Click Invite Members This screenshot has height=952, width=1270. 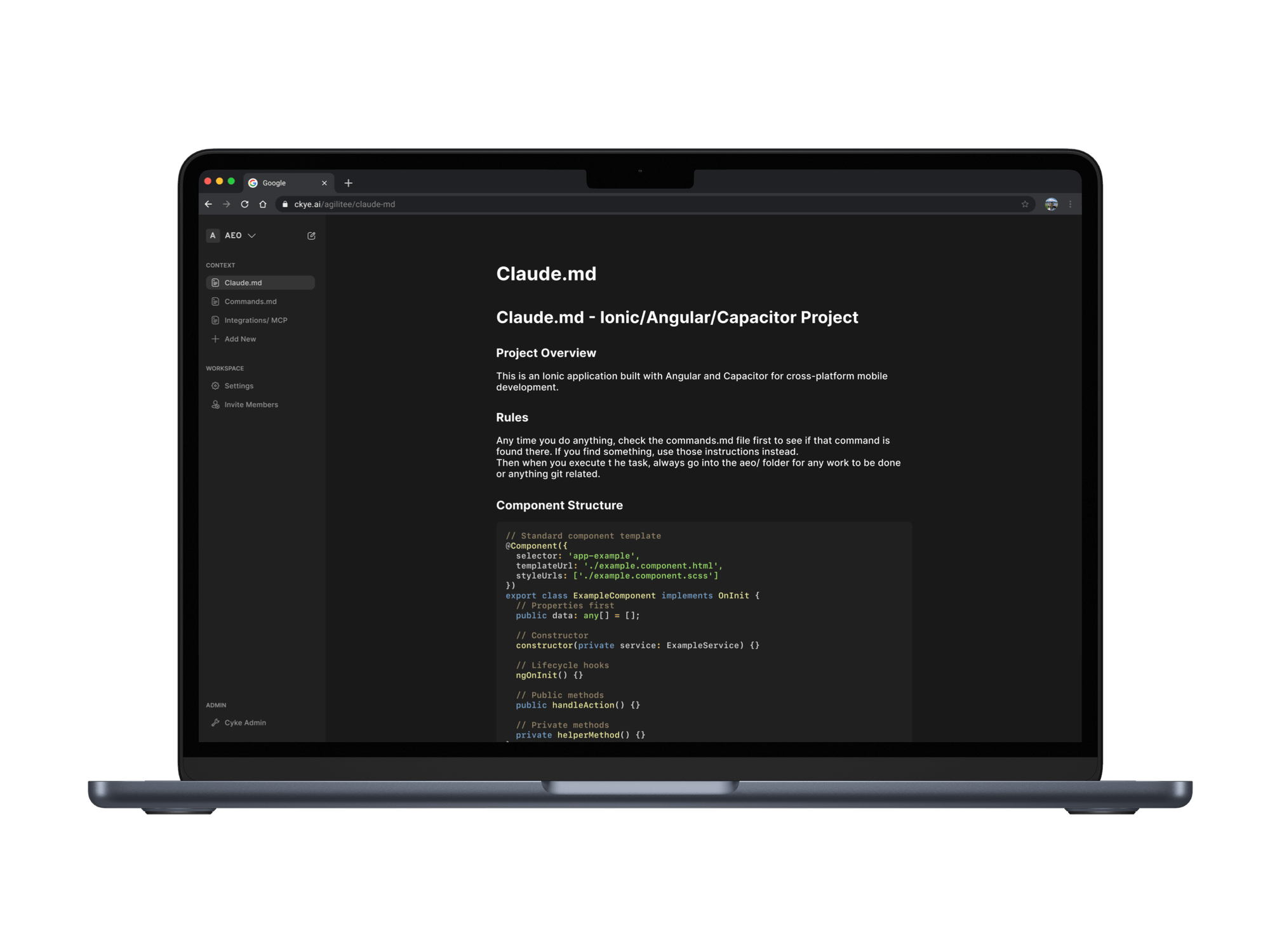250,404
